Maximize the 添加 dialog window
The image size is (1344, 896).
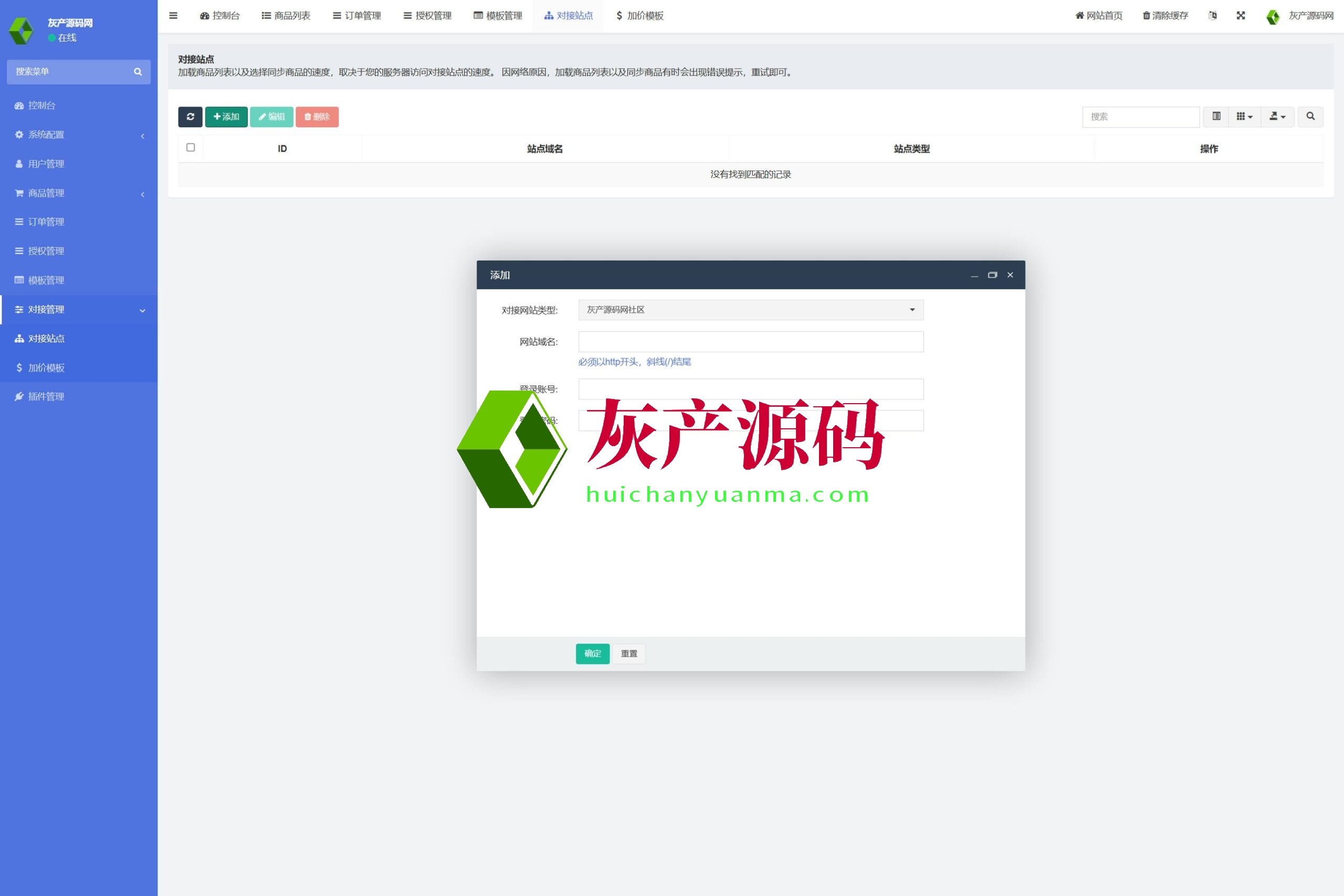(x=992, y=275)
